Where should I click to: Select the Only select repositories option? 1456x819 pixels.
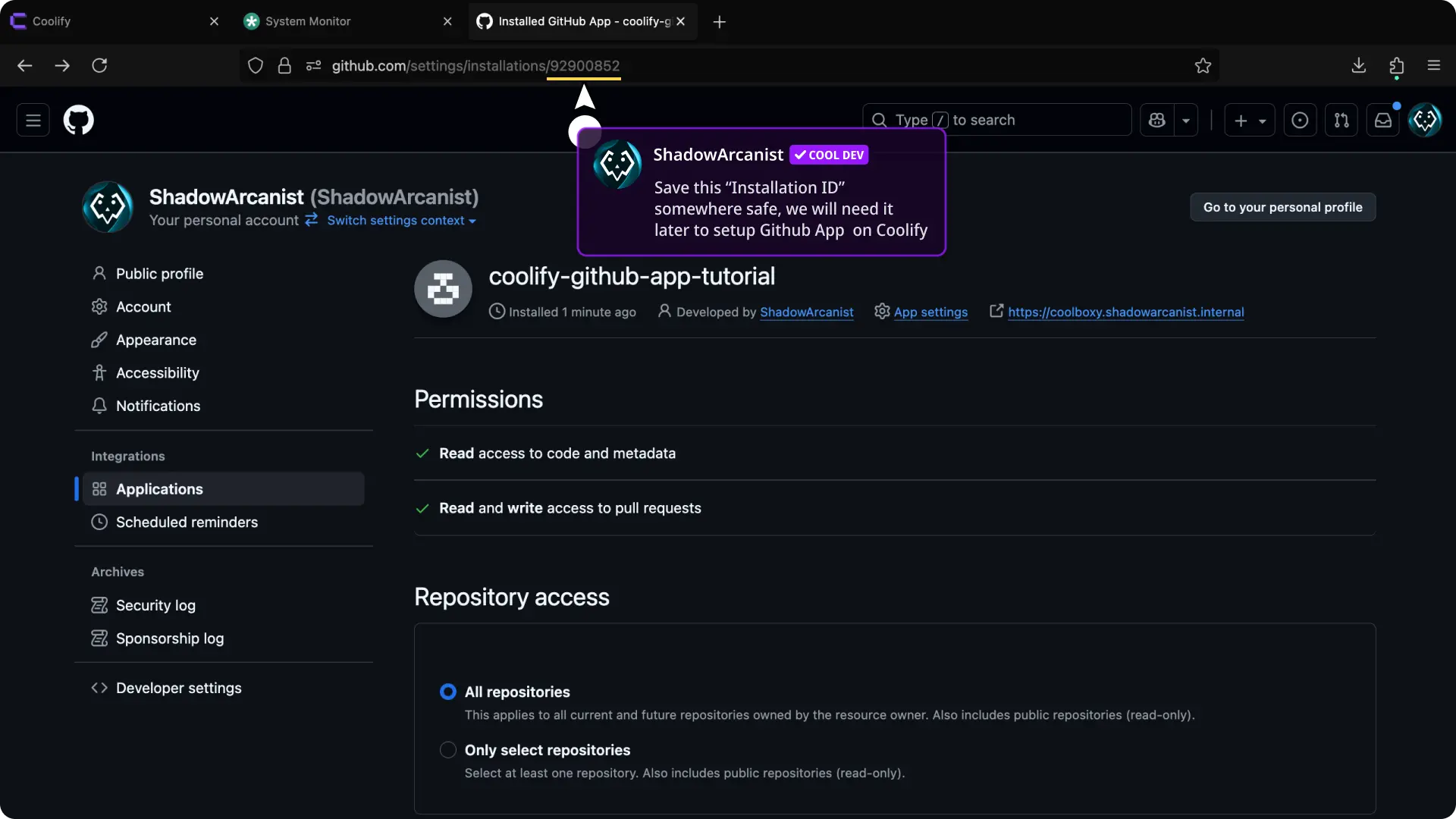(448, 750)
